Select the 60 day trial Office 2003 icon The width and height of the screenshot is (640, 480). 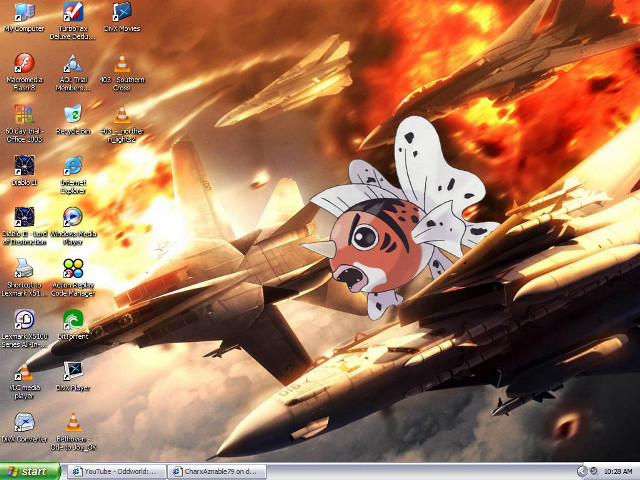(x=24, y=124)
